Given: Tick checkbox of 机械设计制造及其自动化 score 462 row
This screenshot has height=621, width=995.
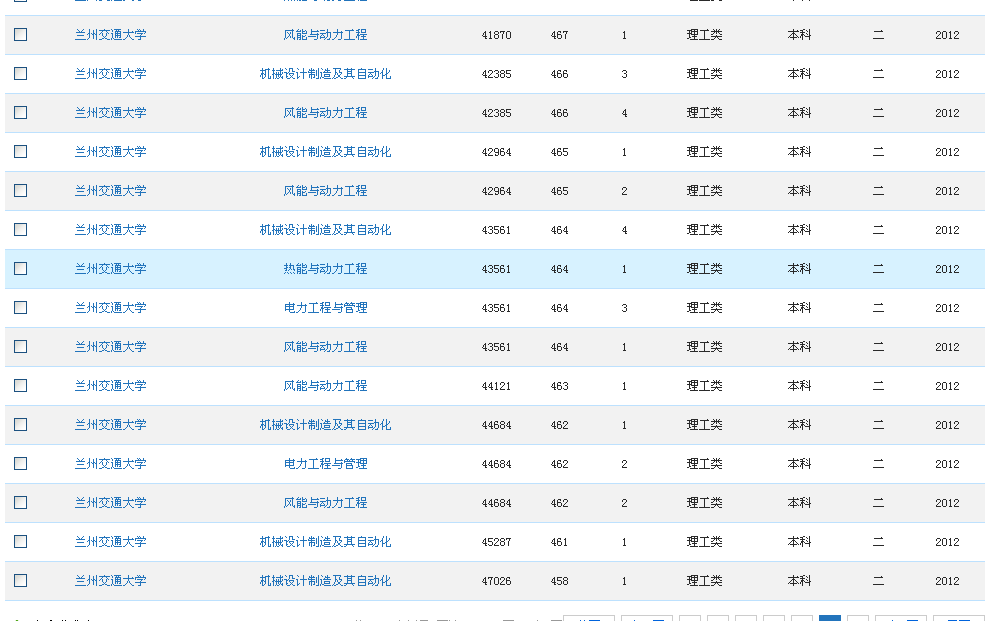Looking at the screenshot, I should (x=20, y=424).
